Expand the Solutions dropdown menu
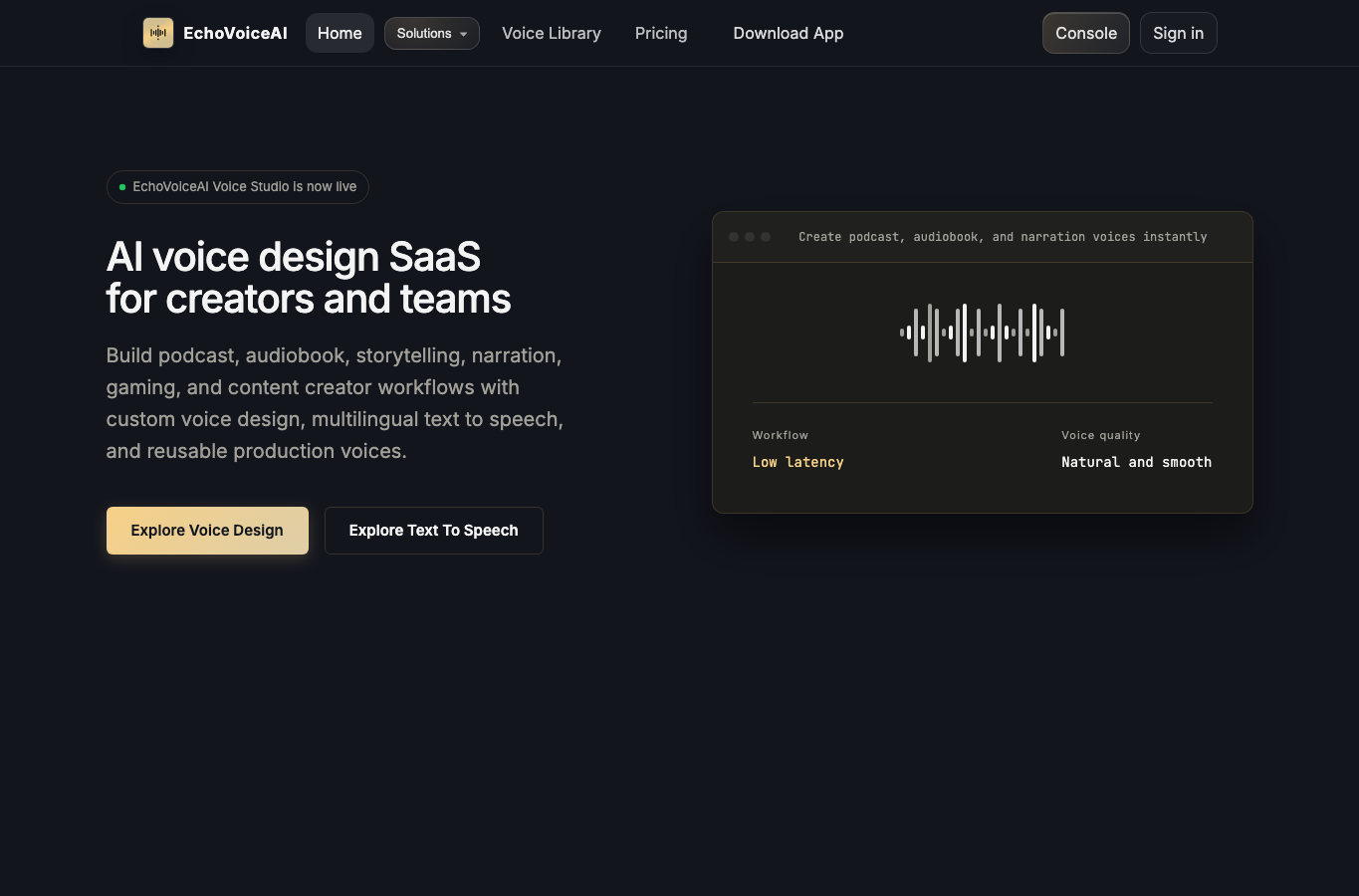The height and width of the screenshot is (896, 1359). click(432, 33)
